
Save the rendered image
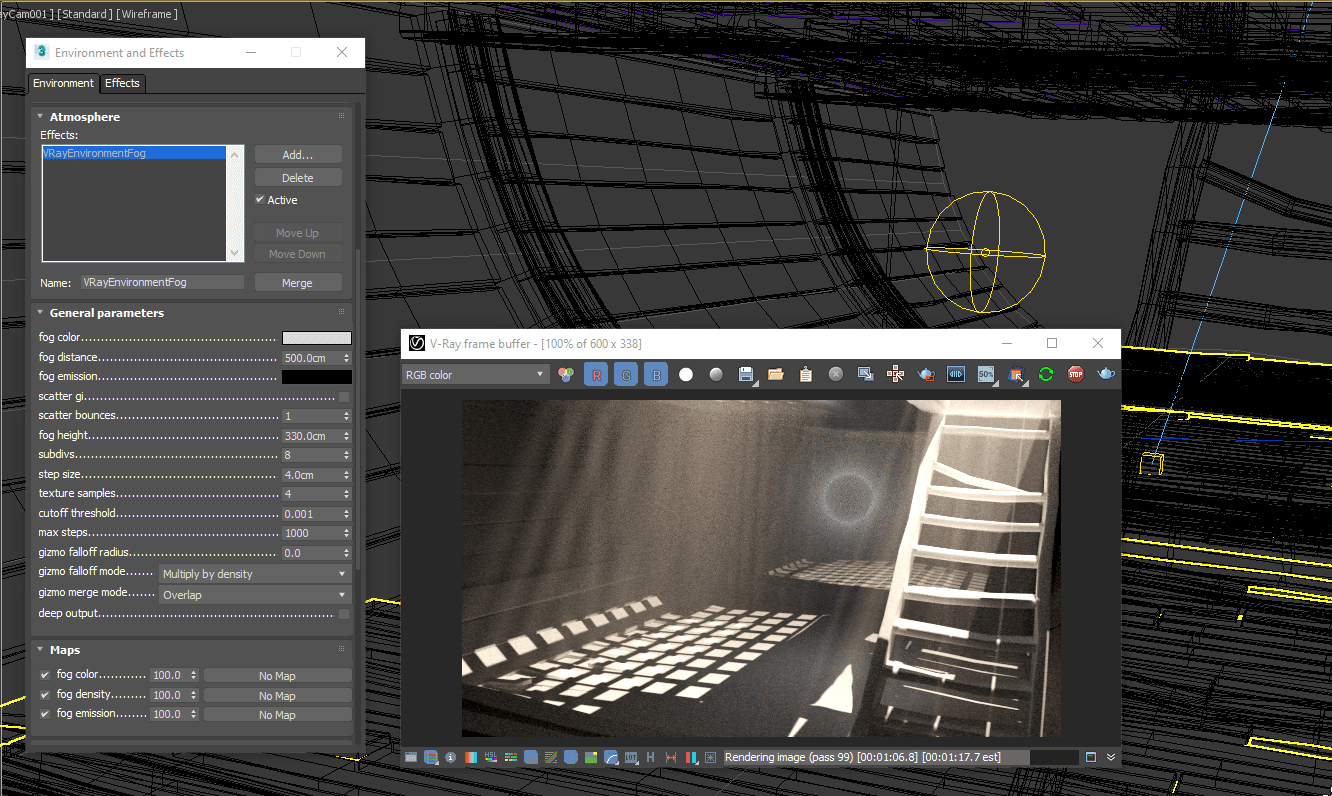point(746,374)
